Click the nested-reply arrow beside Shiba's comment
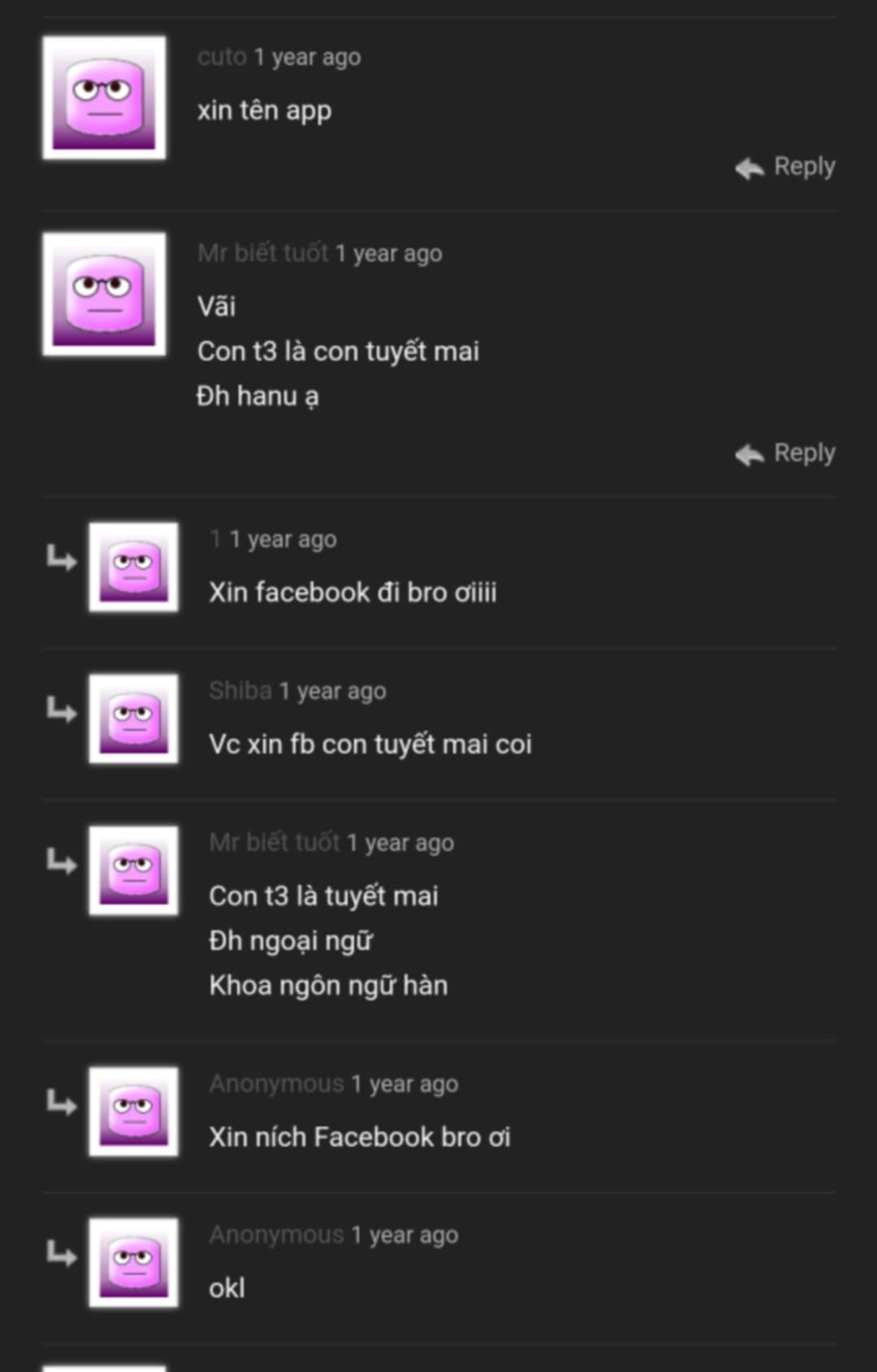 coord(61,710)
